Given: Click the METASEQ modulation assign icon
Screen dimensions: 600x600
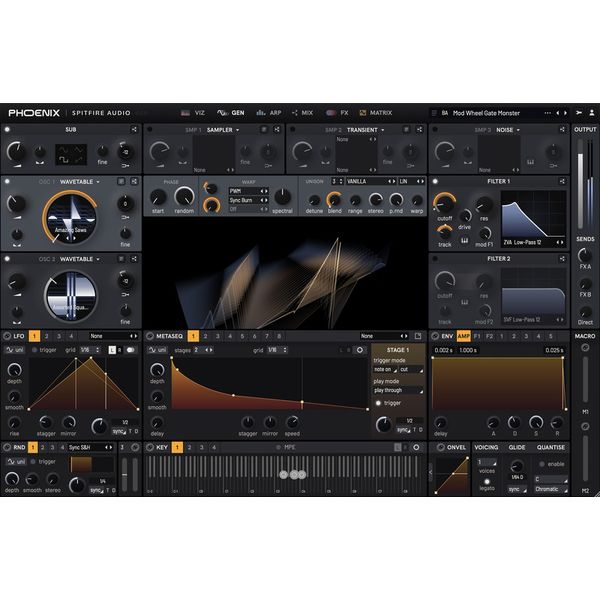Looking at the screenshot, I should pyautogui.click(x=150, y=336).
